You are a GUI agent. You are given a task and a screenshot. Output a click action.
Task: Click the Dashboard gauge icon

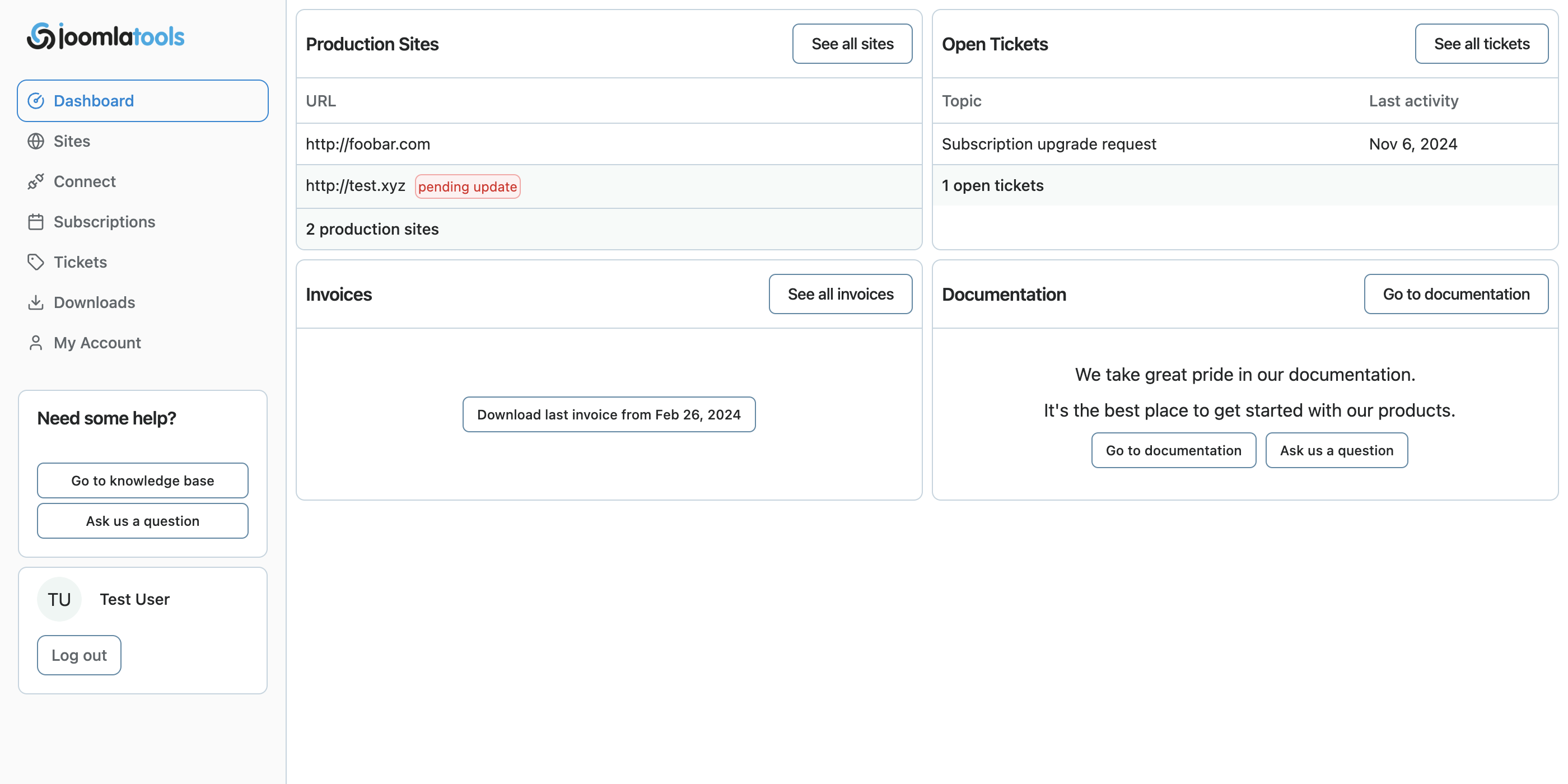pos(36,101)
